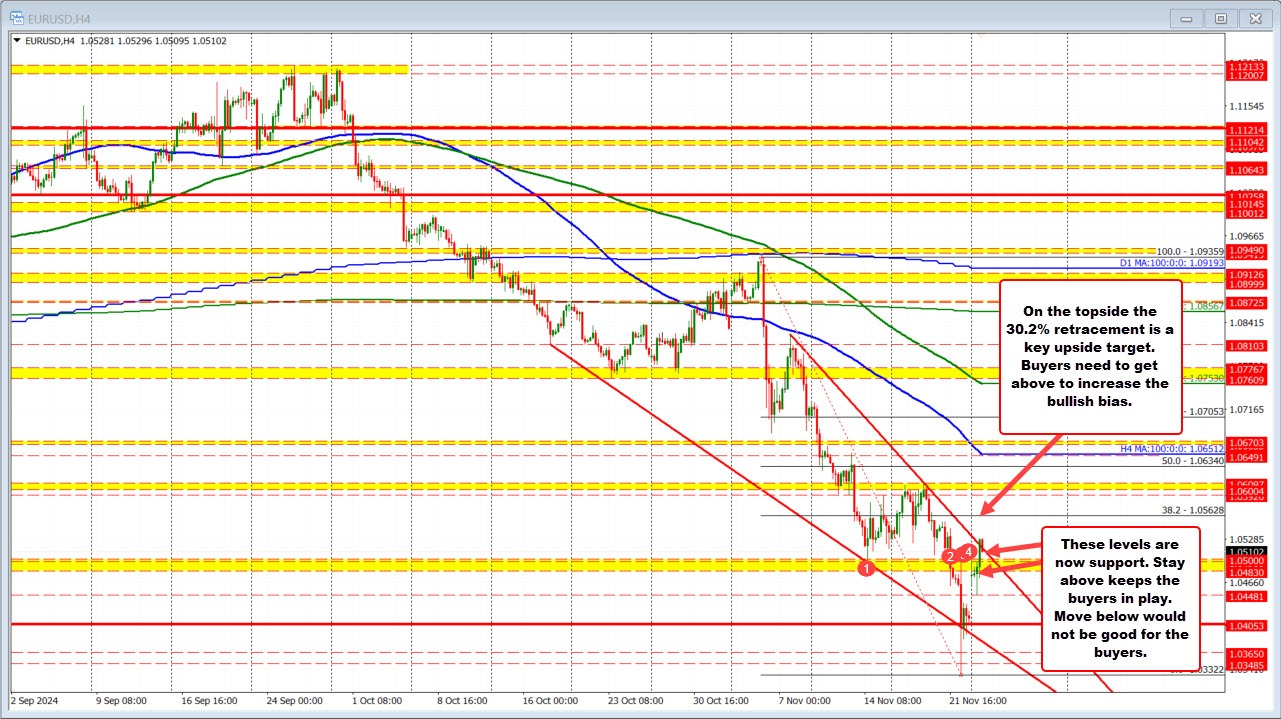
Task: Restore down the chart window
Action: click(x=1220, y=17)
